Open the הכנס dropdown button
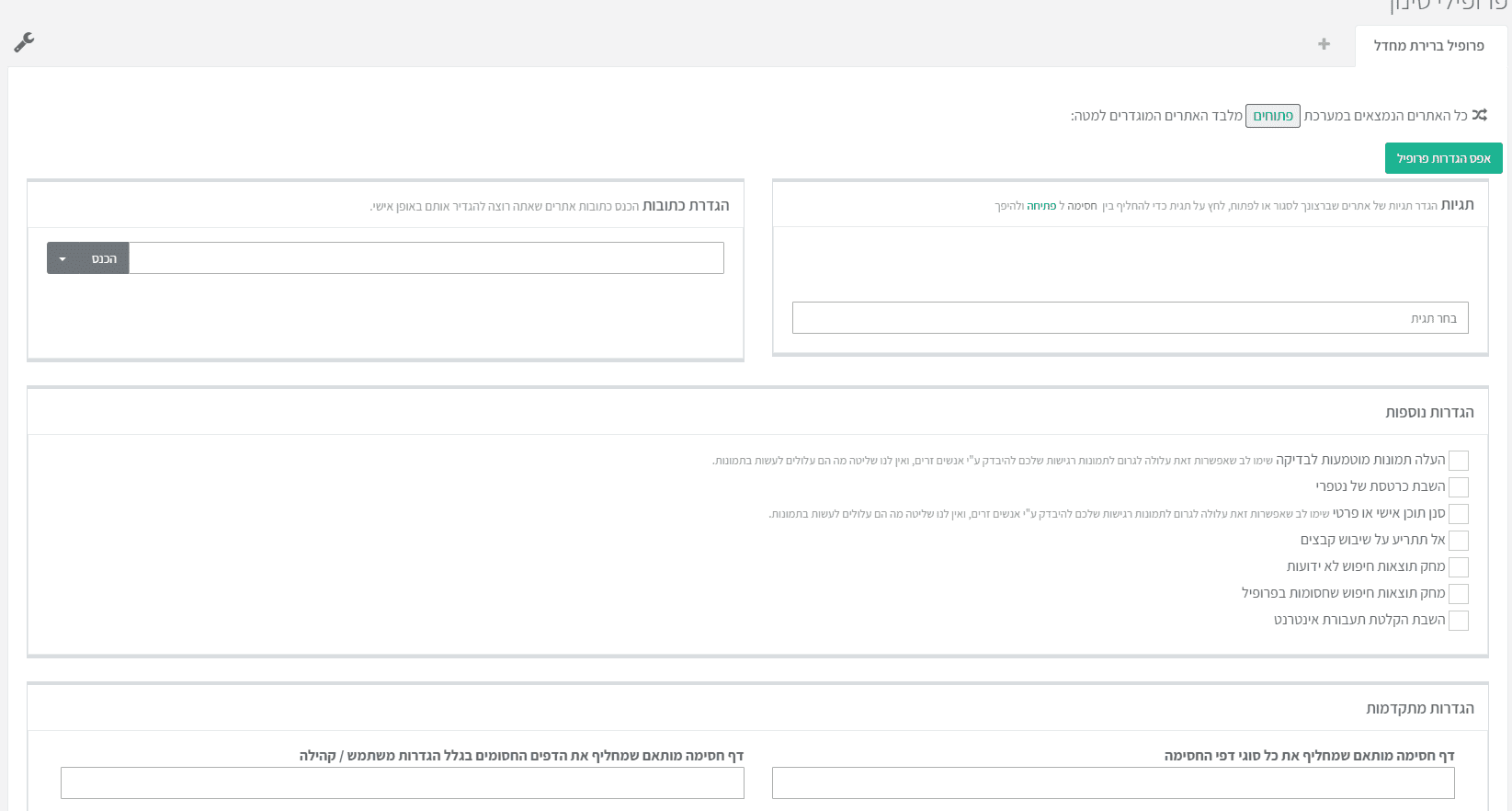The height and width of the screenshot is (811, 1512). tap(88, 258)
